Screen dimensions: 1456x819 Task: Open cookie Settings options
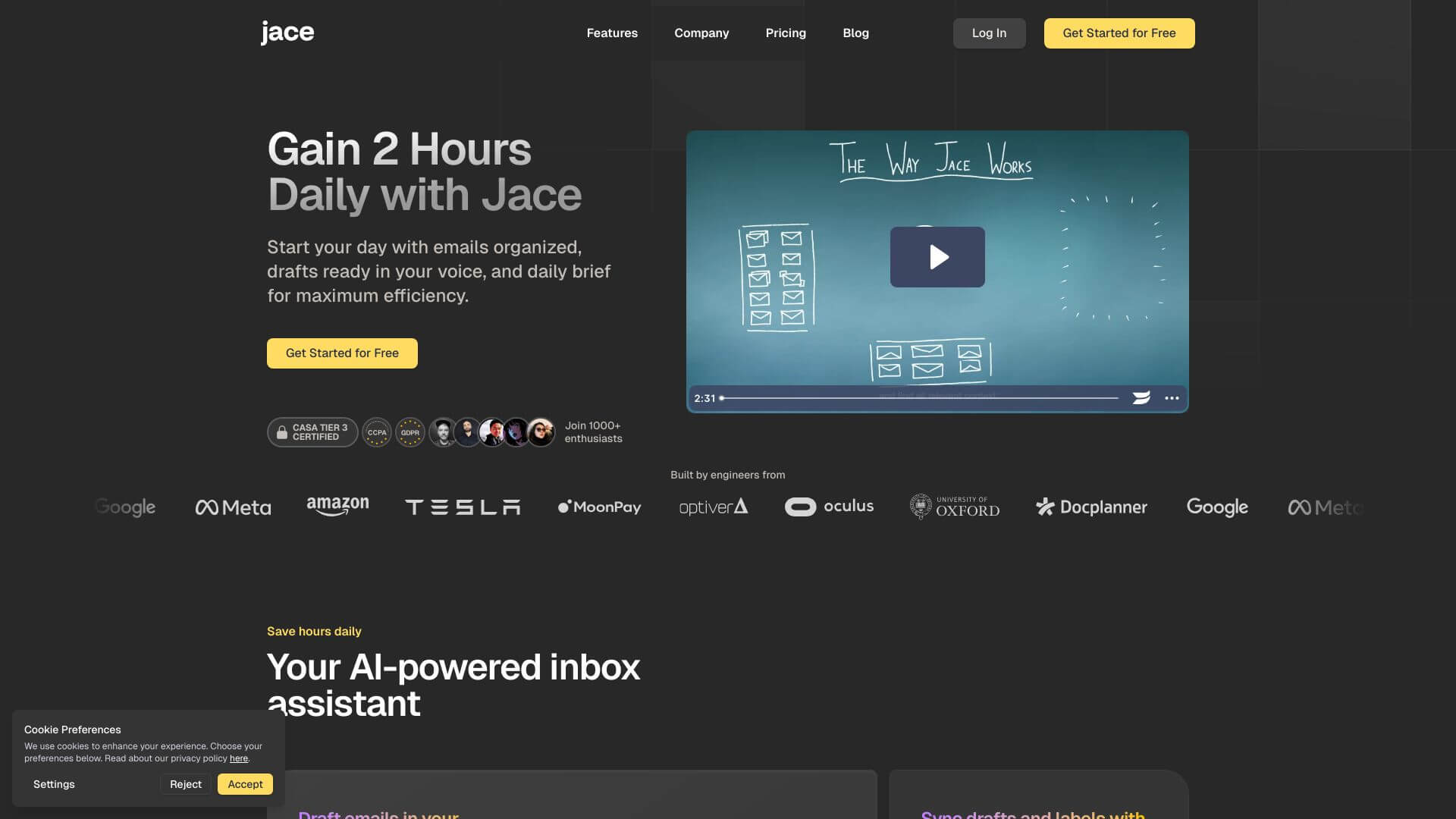click(x=54, y=784)
